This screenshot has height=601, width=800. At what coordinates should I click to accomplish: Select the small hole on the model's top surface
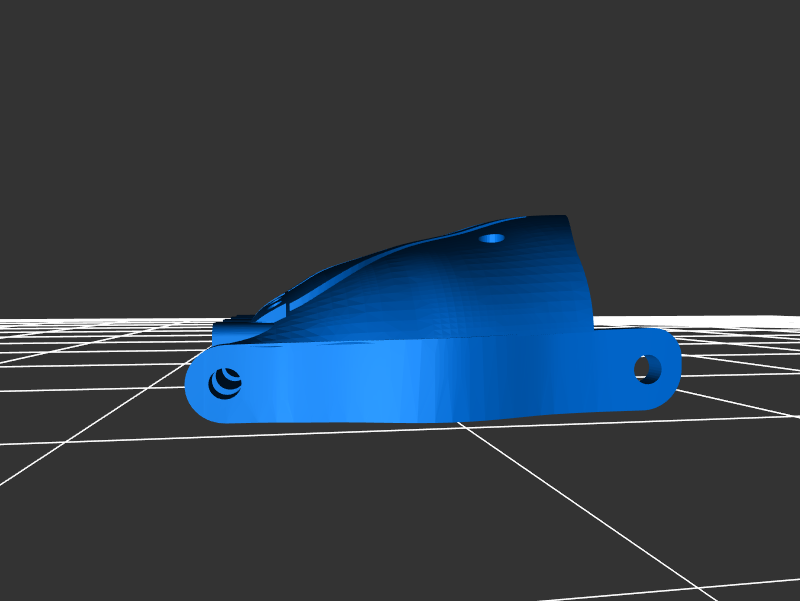[x=491, y=238]
